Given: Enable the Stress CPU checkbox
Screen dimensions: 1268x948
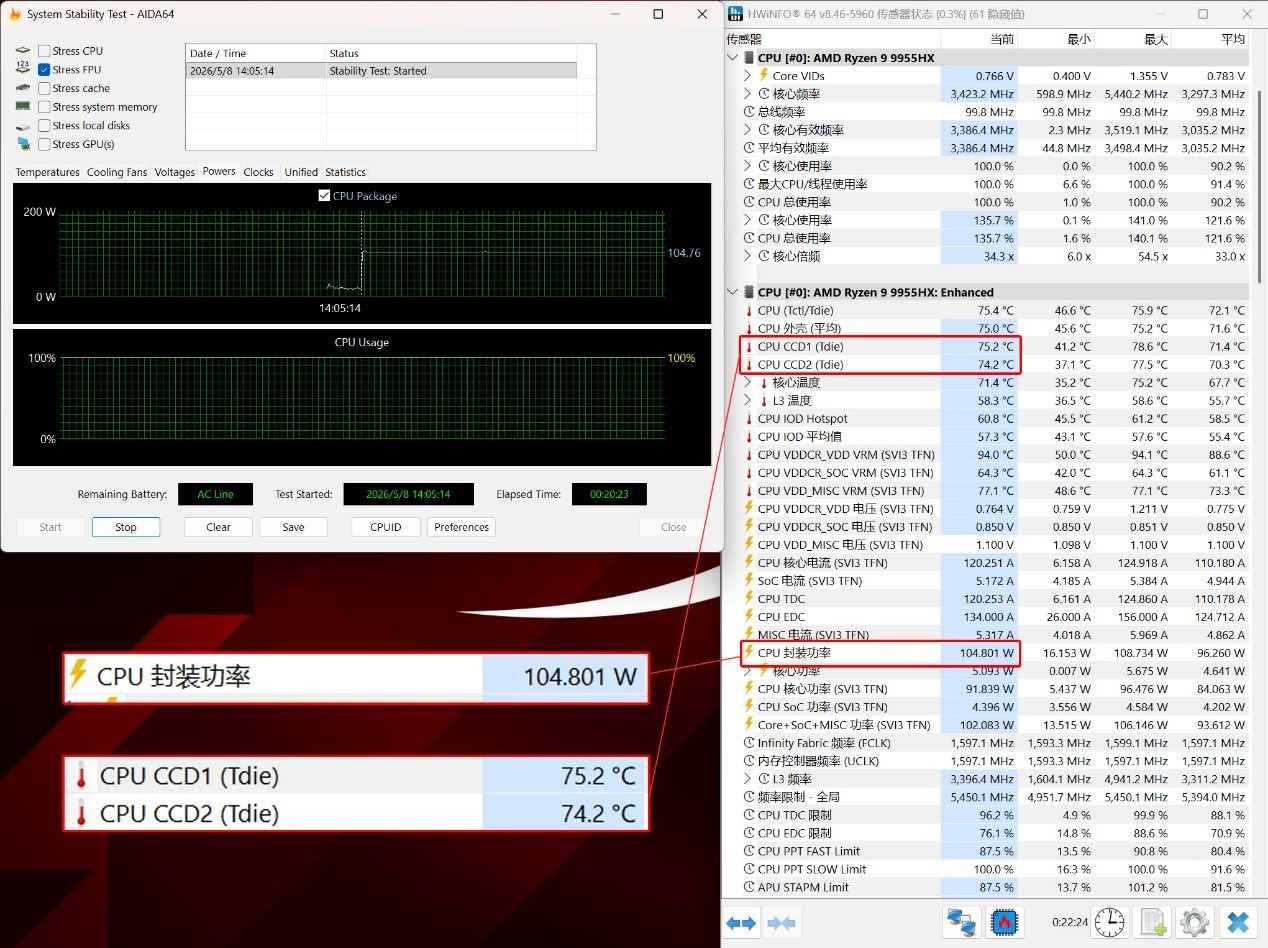Looking at the screenshot, I should (x=44, y=51).
